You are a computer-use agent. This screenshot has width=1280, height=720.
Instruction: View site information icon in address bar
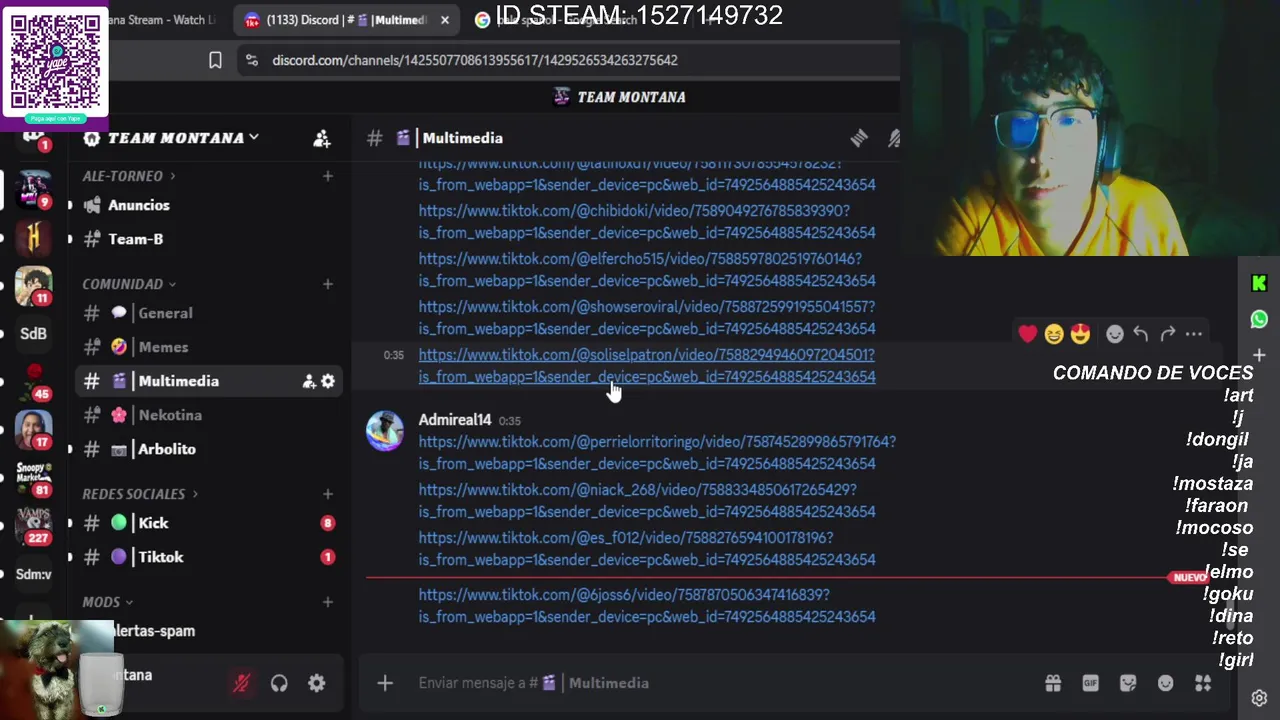(251, 61)
